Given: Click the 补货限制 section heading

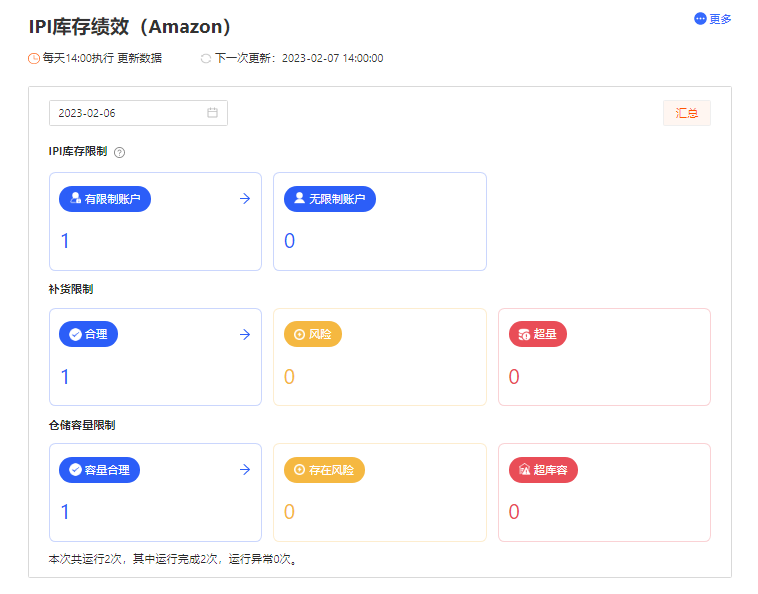Looking at the screenshot, I should pos(71,289).
